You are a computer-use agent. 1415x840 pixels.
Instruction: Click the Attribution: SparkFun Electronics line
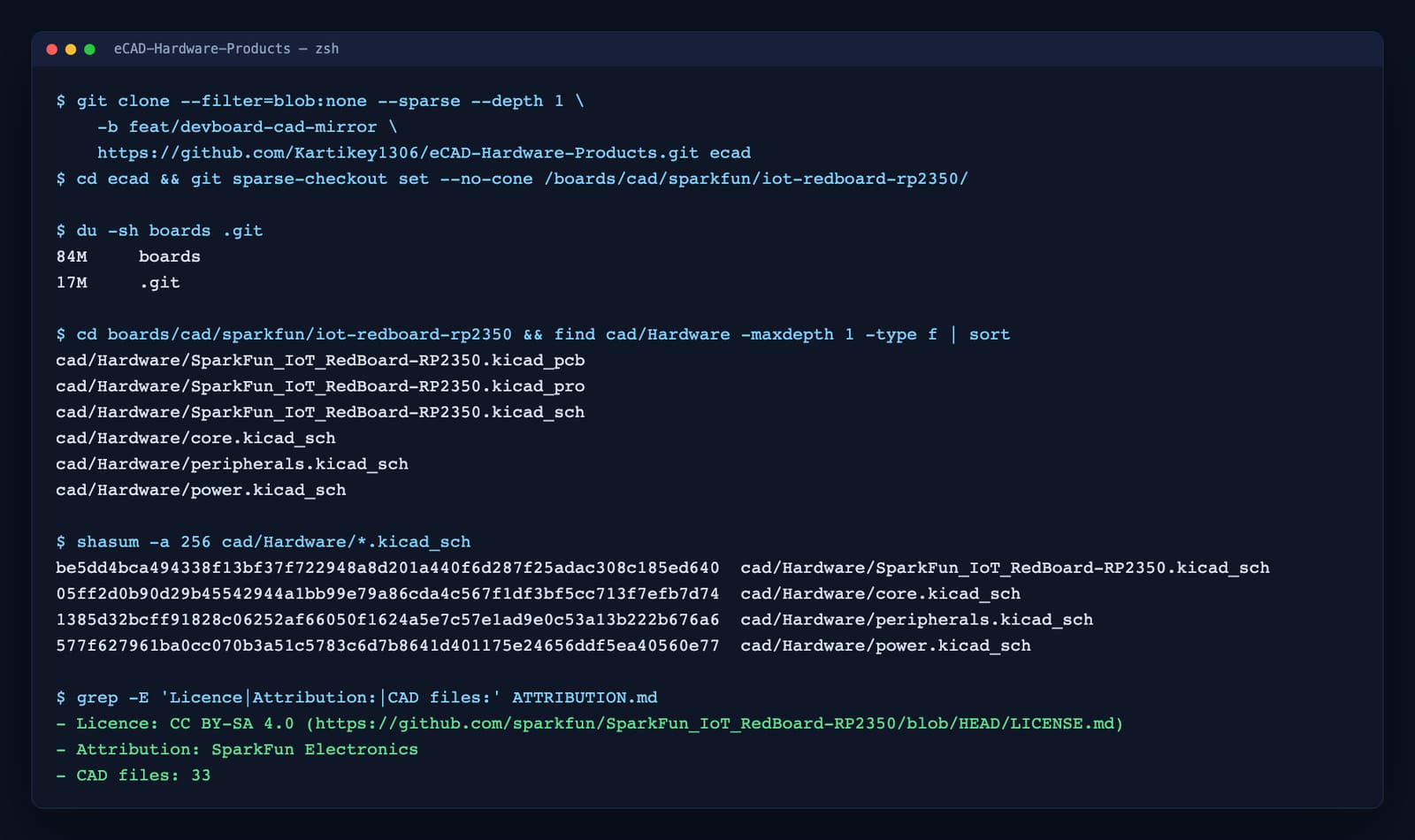(x=237, y=750)
